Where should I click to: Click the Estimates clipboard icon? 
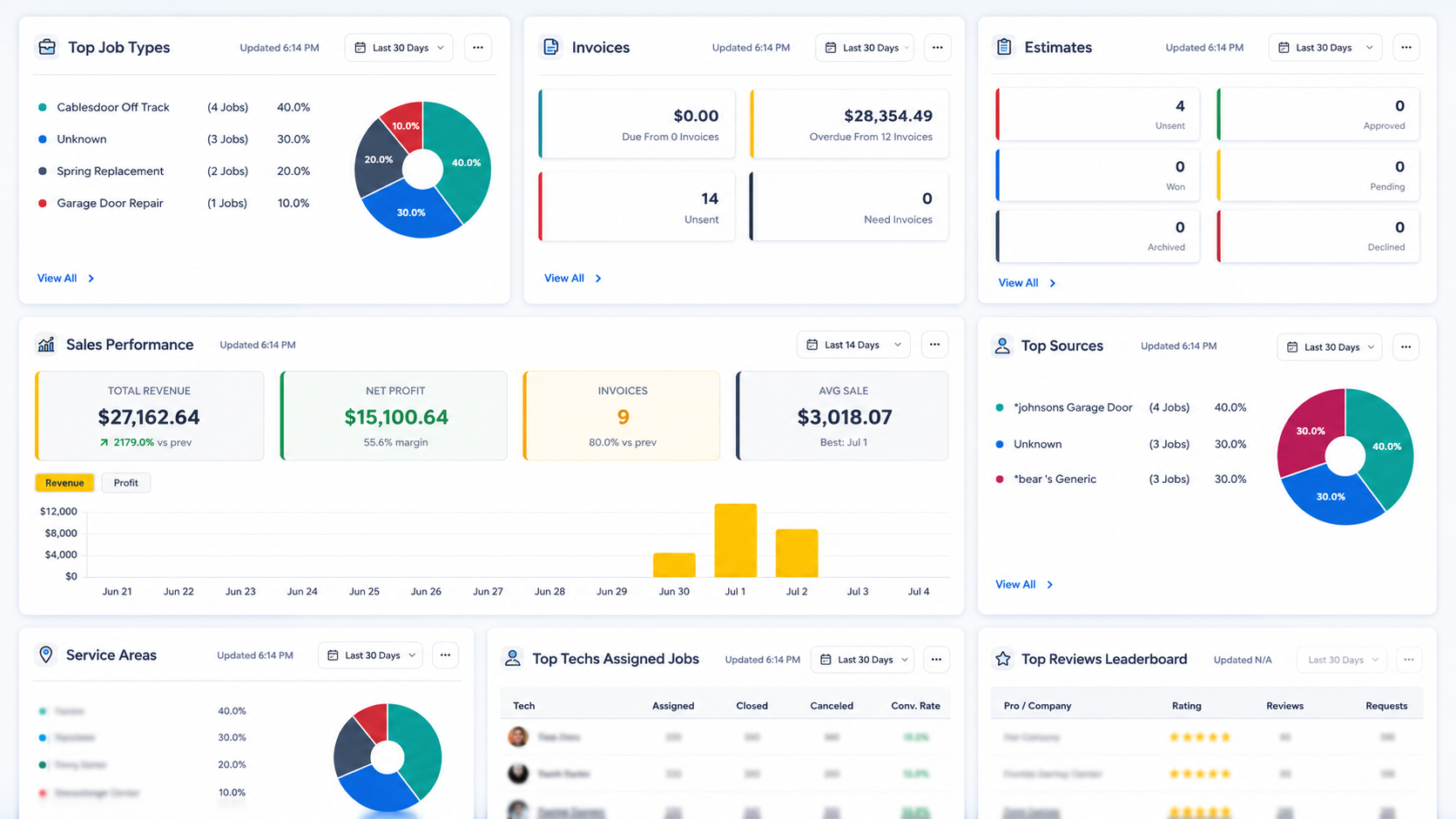(x=1004, y=47)
